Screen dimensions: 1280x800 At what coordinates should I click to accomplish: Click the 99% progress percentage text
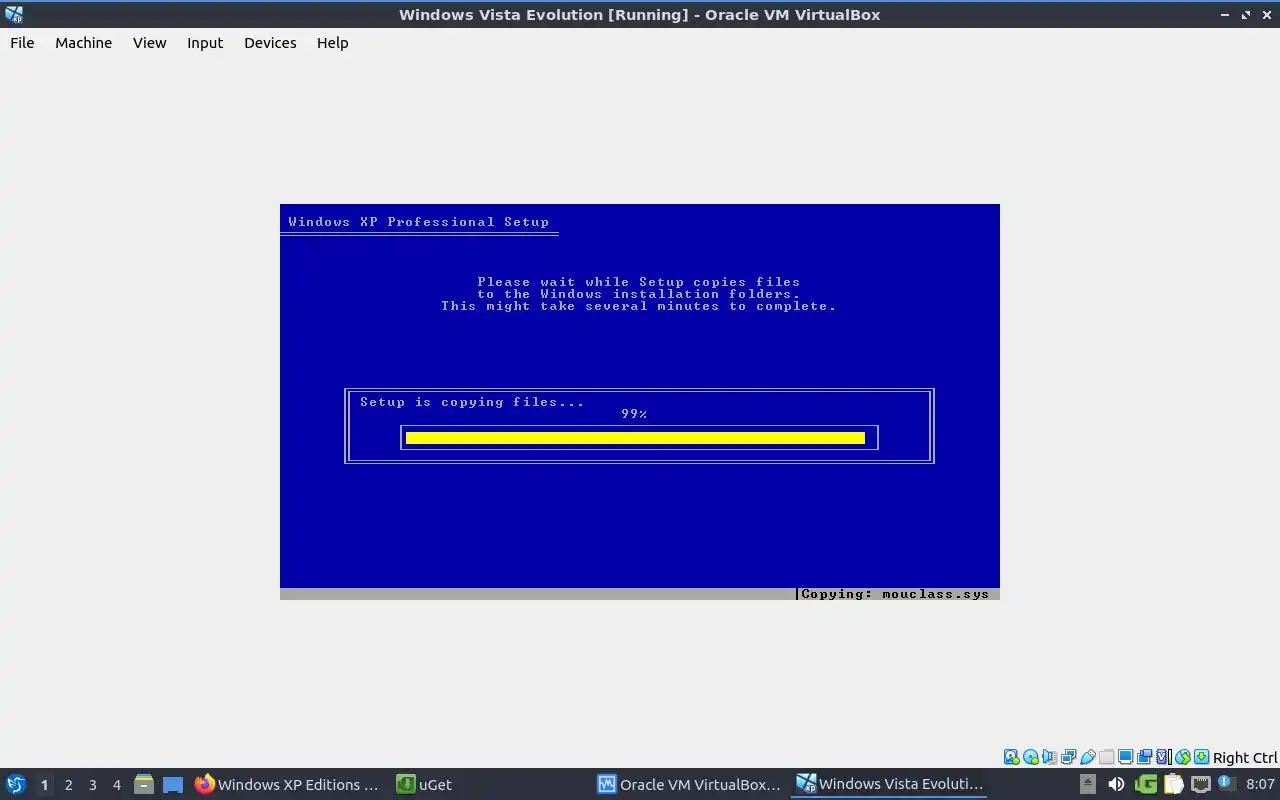634,414
